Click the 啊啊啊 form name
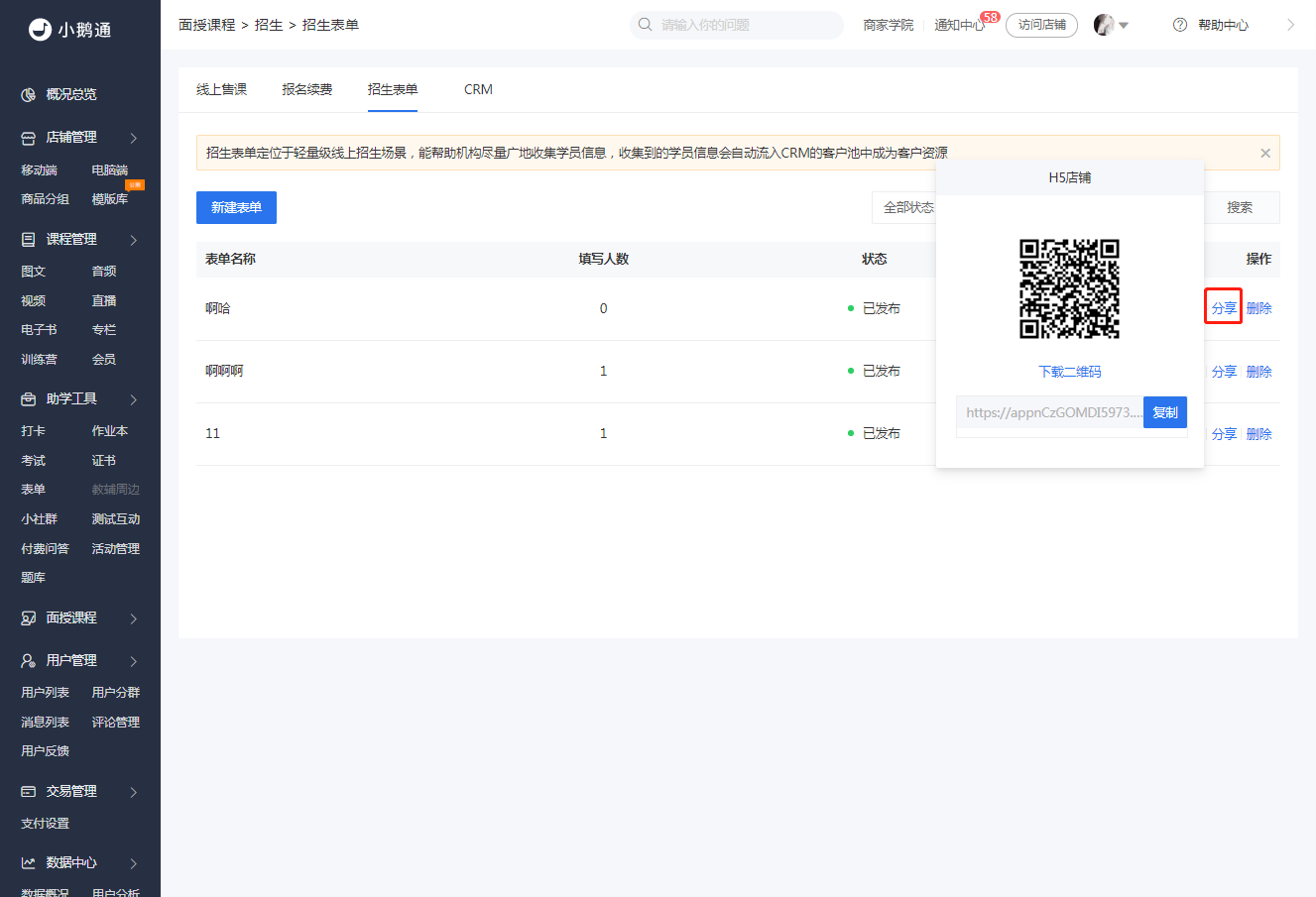This screenshot has height=897, width=1316. coord(224,371)
